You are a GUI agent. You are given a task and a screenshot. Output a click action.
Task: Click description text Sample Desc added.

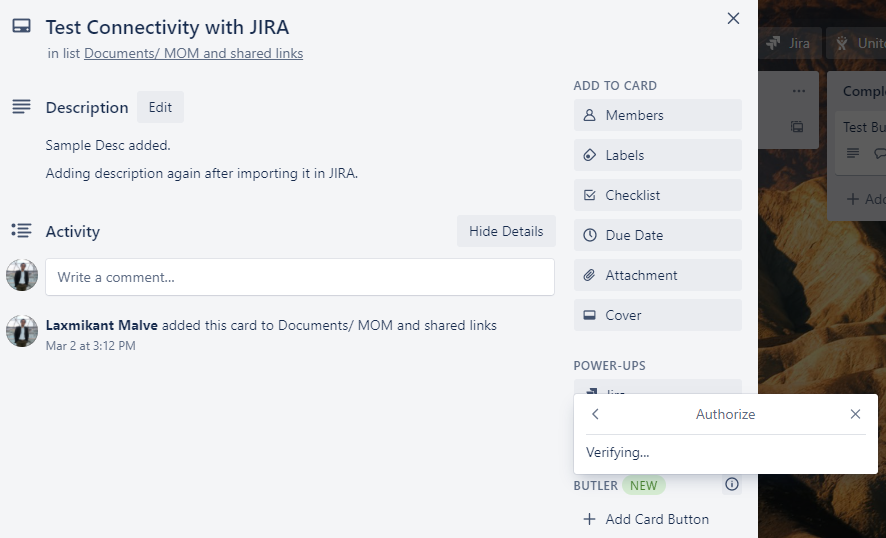[108, 145]
